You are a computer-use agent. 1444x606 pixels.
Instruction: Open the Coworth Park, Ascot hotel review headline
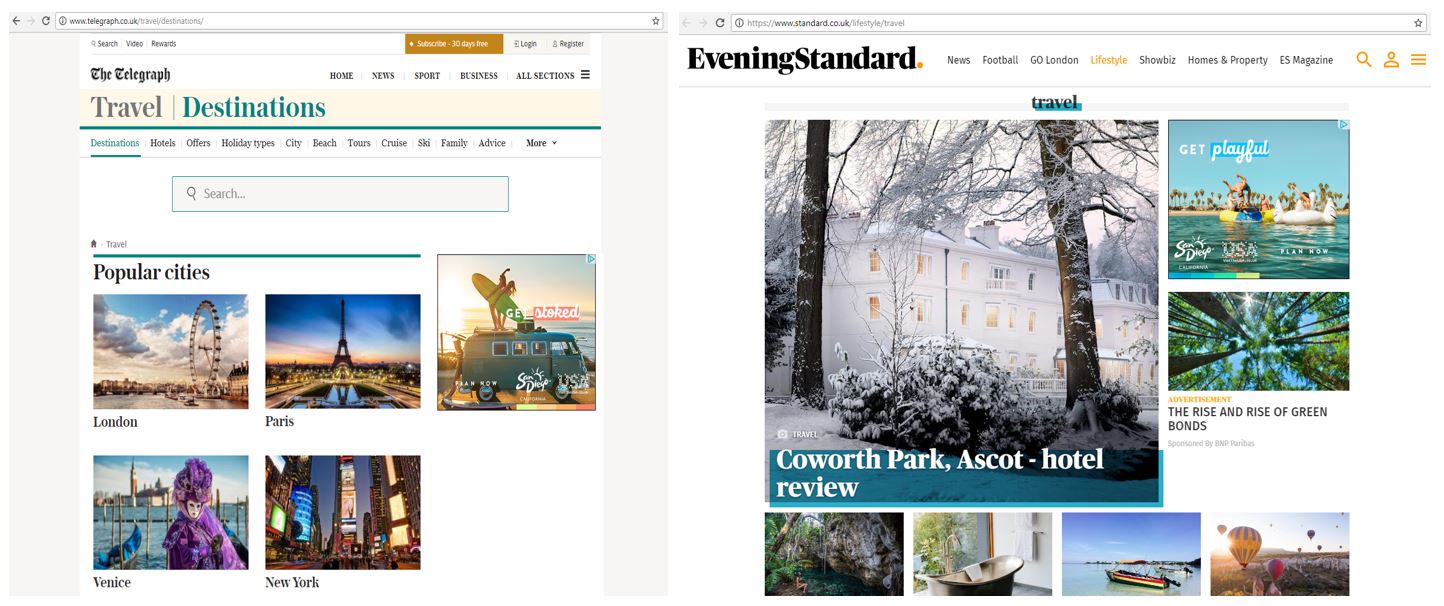[x=940, y=473]
